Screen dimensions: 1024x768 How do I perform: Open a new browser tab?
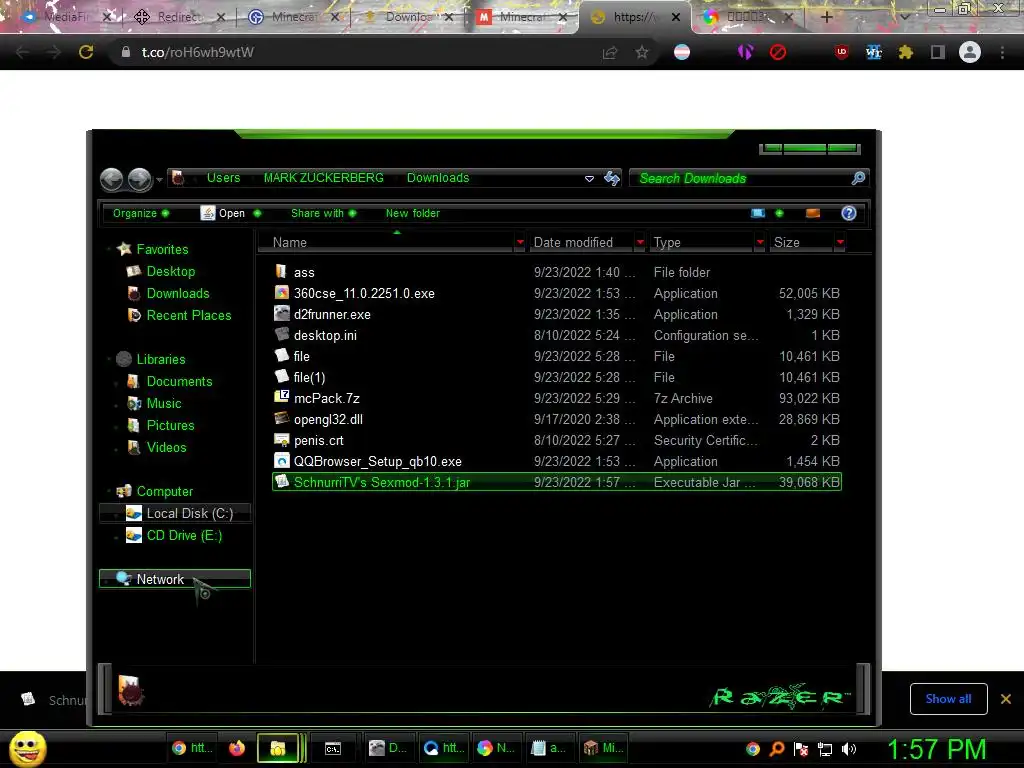(826, 17)
